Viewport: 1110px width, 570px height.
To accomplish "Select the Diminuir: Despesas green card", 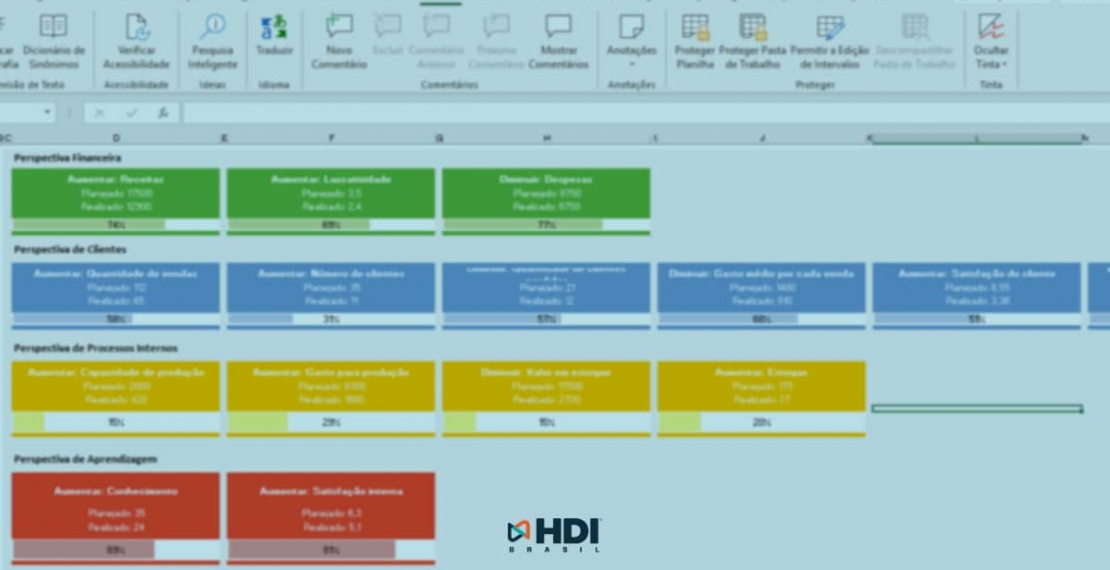I will point(546,193).
